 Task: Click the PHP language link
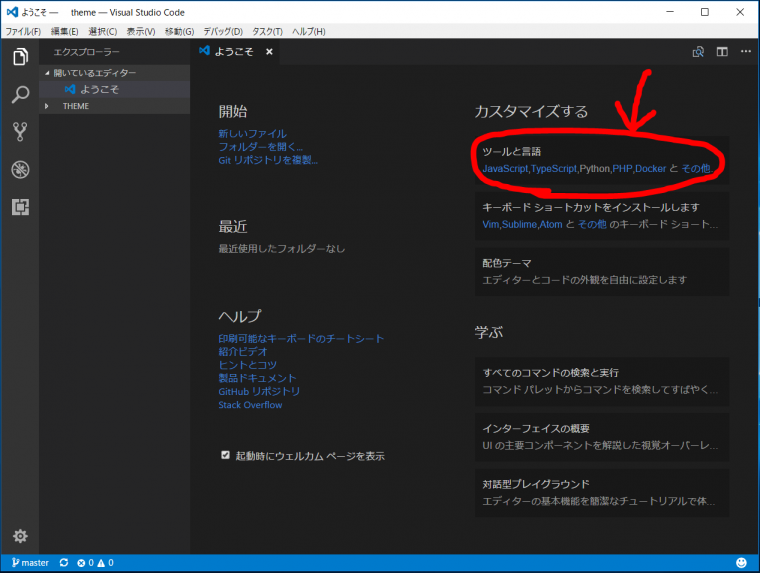pos(622,169)
